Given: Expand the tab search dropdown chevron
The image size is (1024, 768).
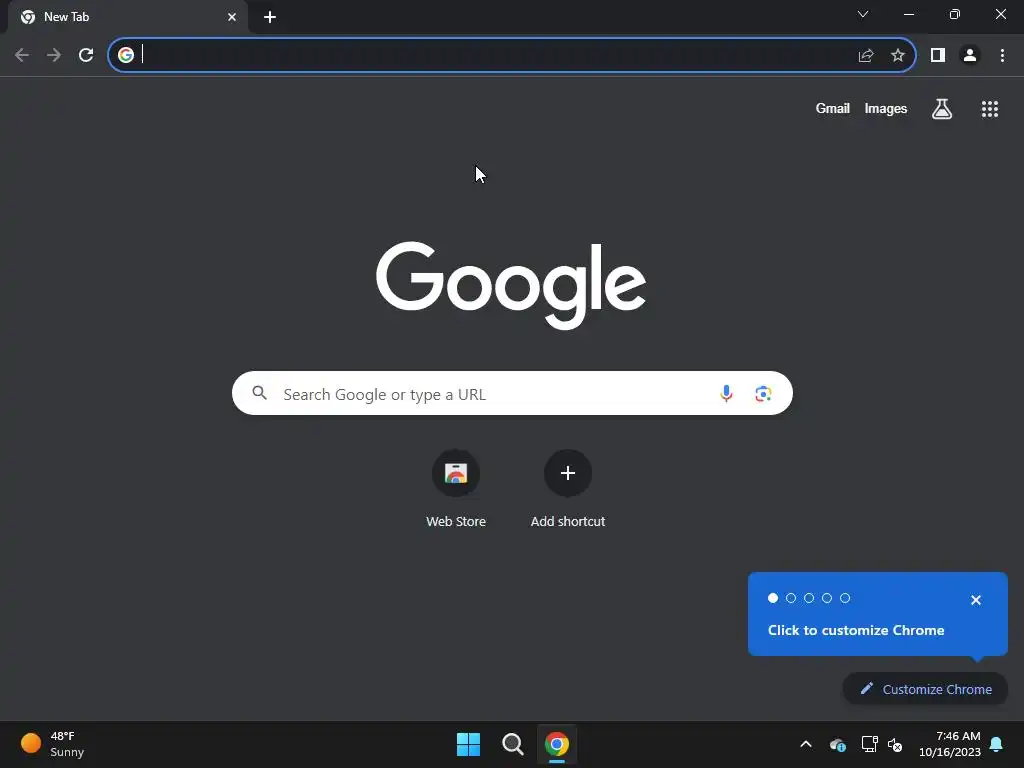Looking at the screenshot, I should [x=863, y=14].
